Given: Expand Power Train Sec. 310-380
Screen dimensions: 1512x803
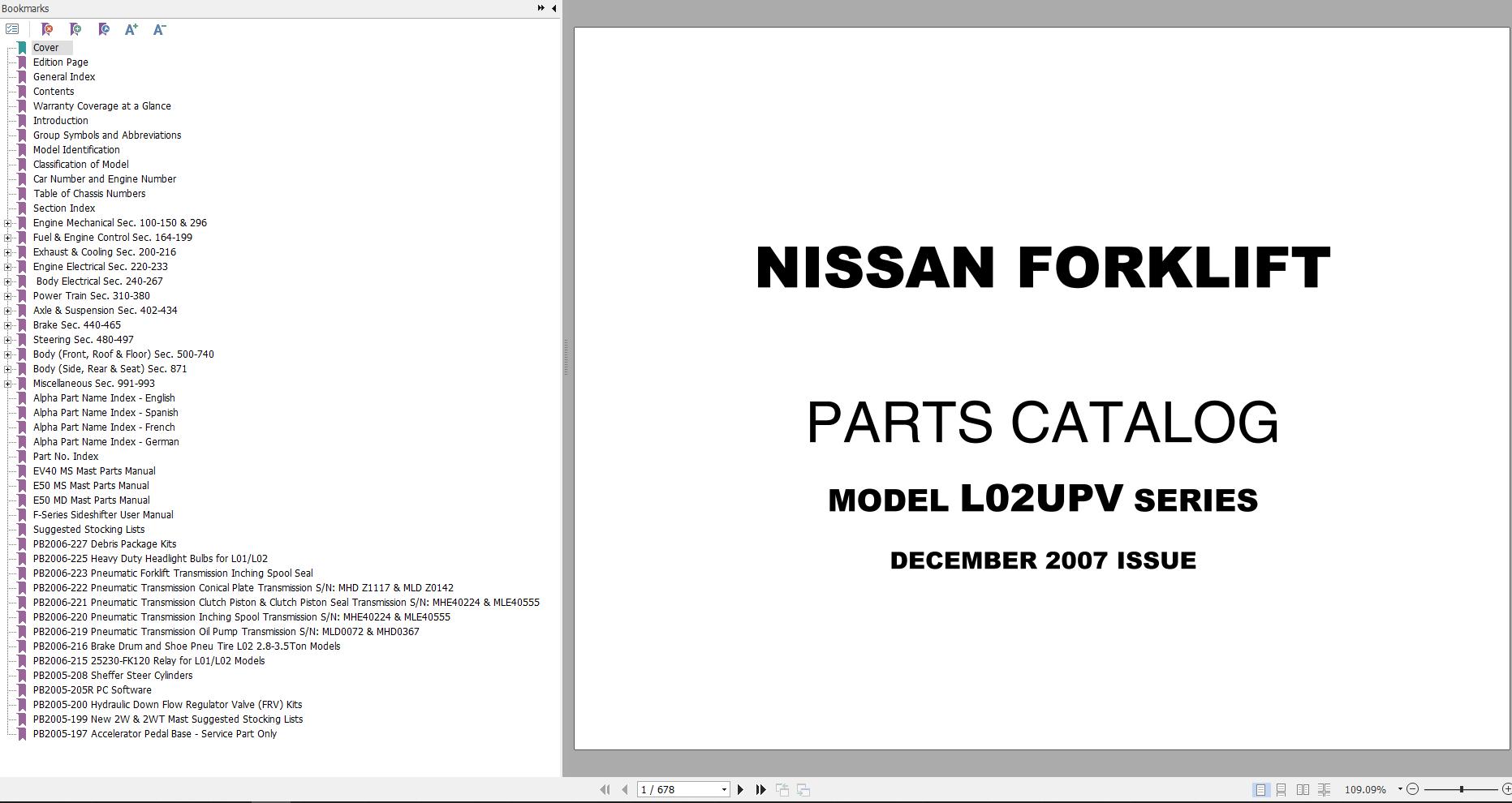Looking at the screenshot, I should 8,296.
